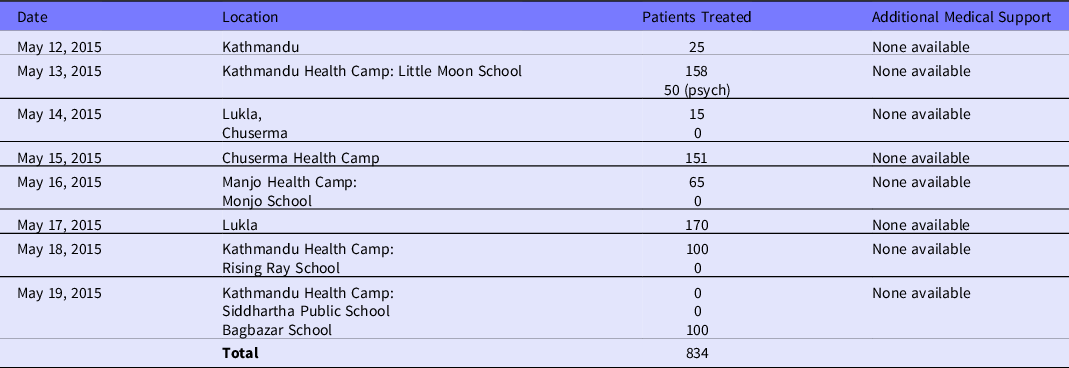
Task: Click the Additional Medical Support header
Action: 961,18
